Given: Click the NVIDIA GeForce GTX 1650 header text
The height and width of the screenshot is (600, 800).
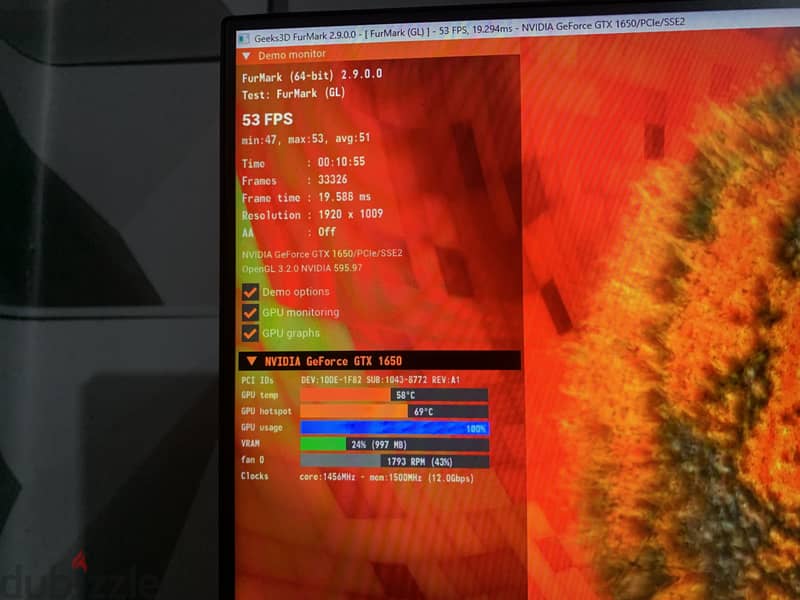Looking at the screenshot, I should 333,361.
